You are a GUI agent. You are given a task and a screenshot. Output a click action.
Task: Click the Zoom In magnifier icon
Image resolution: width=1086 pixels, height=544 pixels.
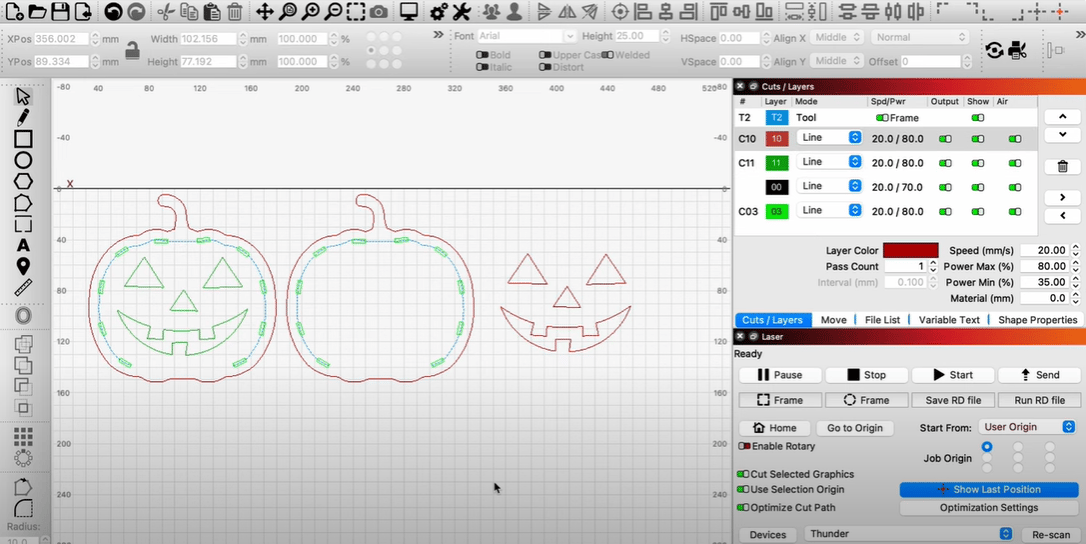(x=311, y=11)
